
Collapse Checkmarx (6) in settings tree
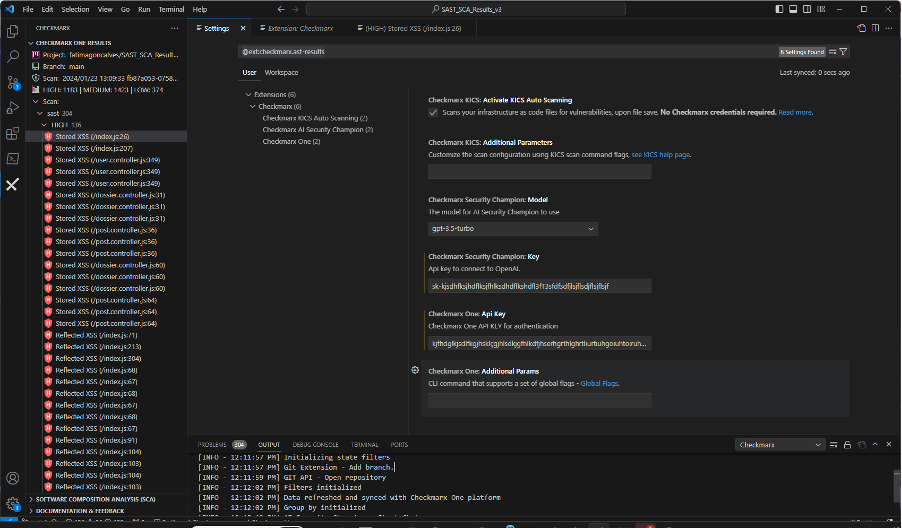[253, 106]
